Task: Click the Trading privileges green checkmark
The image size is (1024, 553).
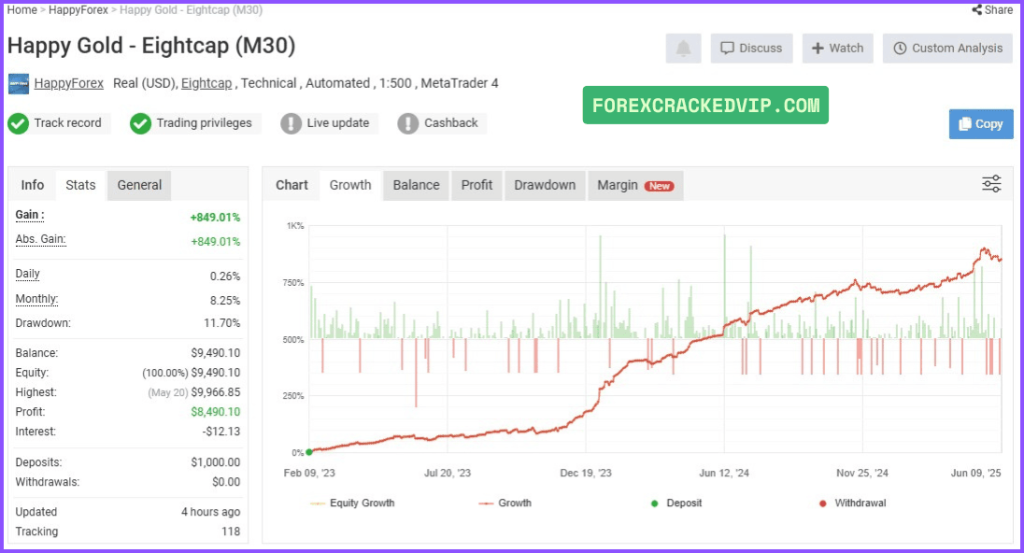Action: 140,123
